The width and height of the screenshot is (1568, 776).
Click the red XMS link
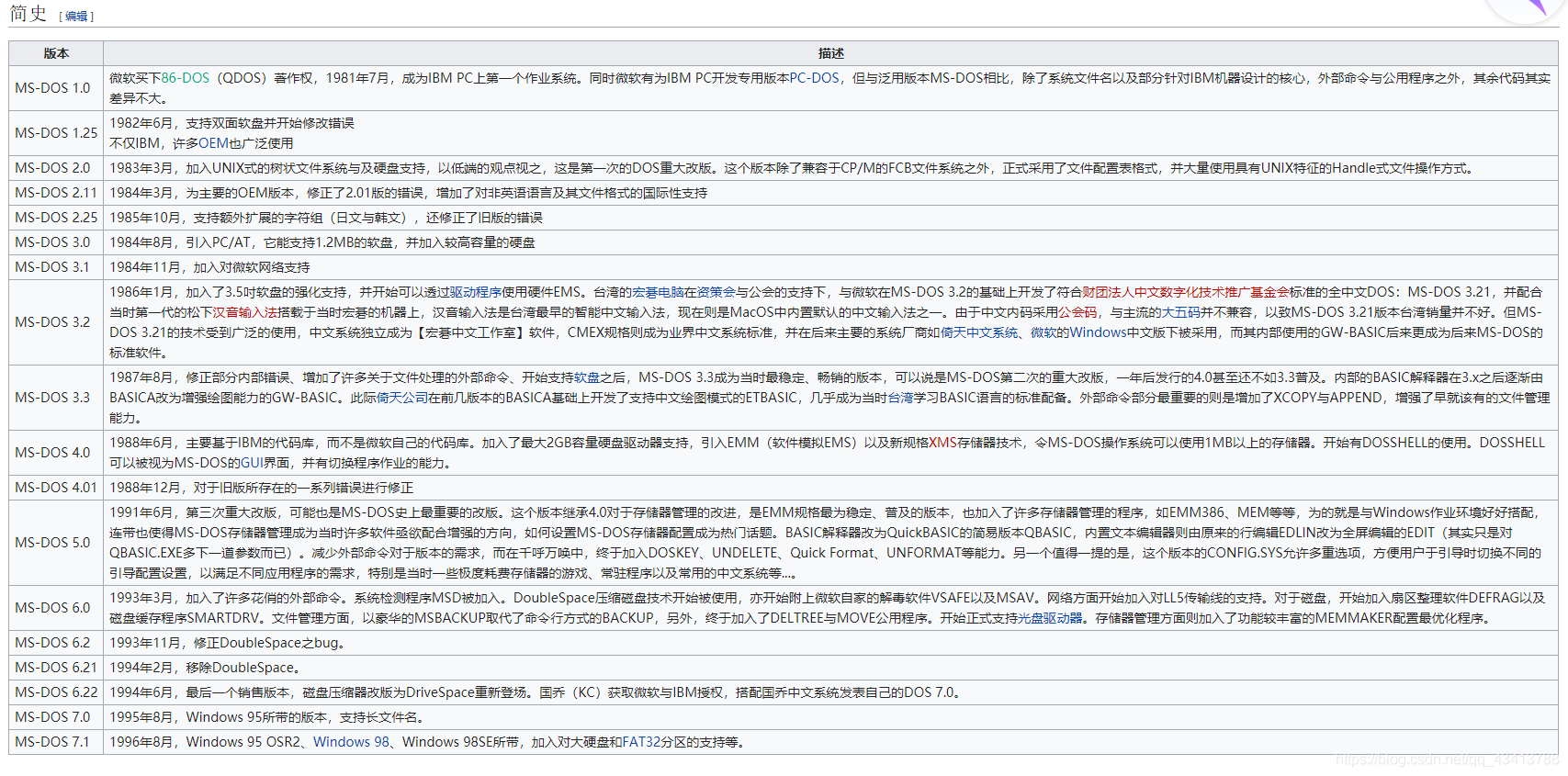(x=942, y=443)
